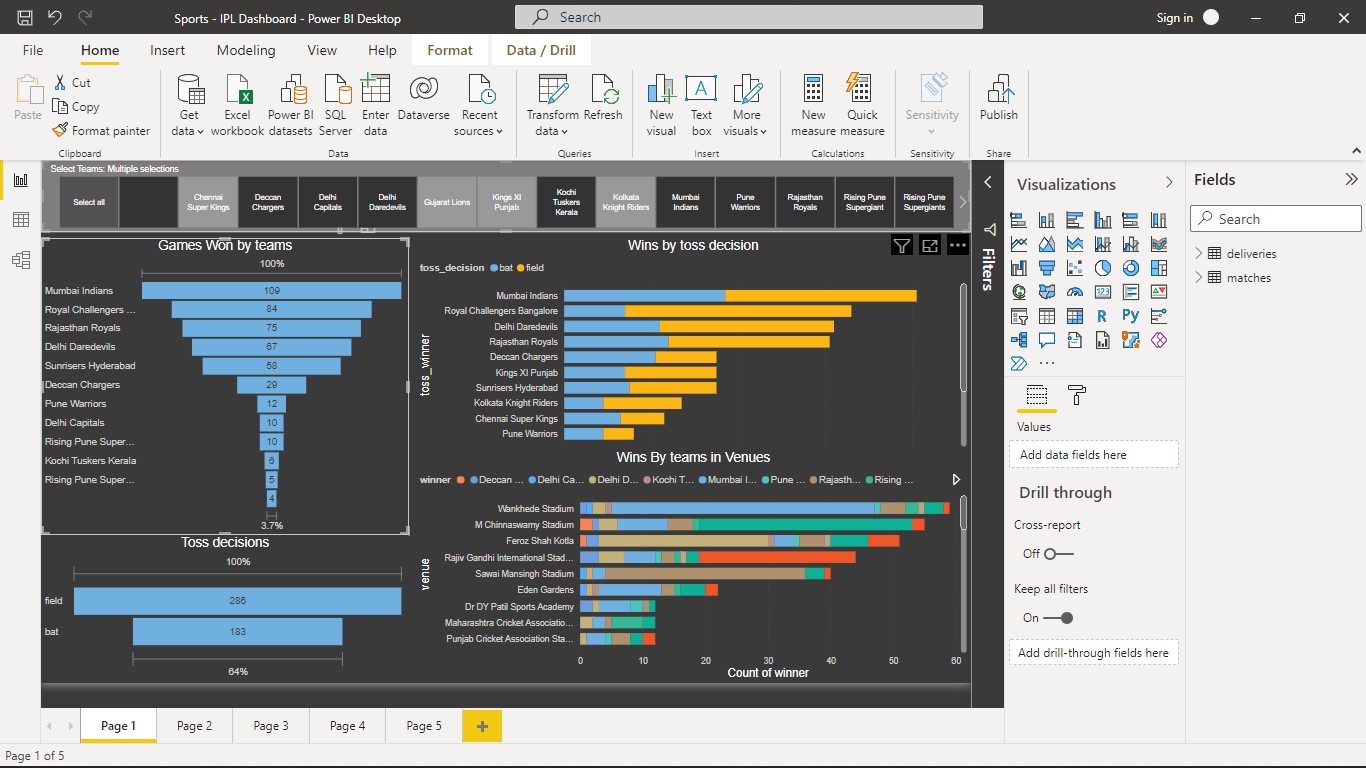Collapse the Fields pane

click(x=1351, y=180)
